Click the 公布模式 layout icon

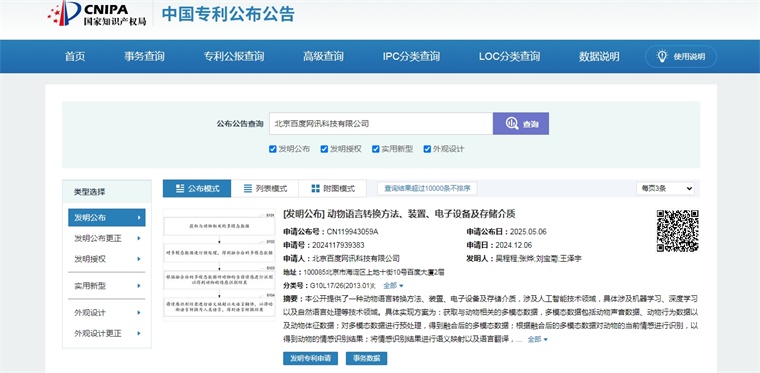180,188
